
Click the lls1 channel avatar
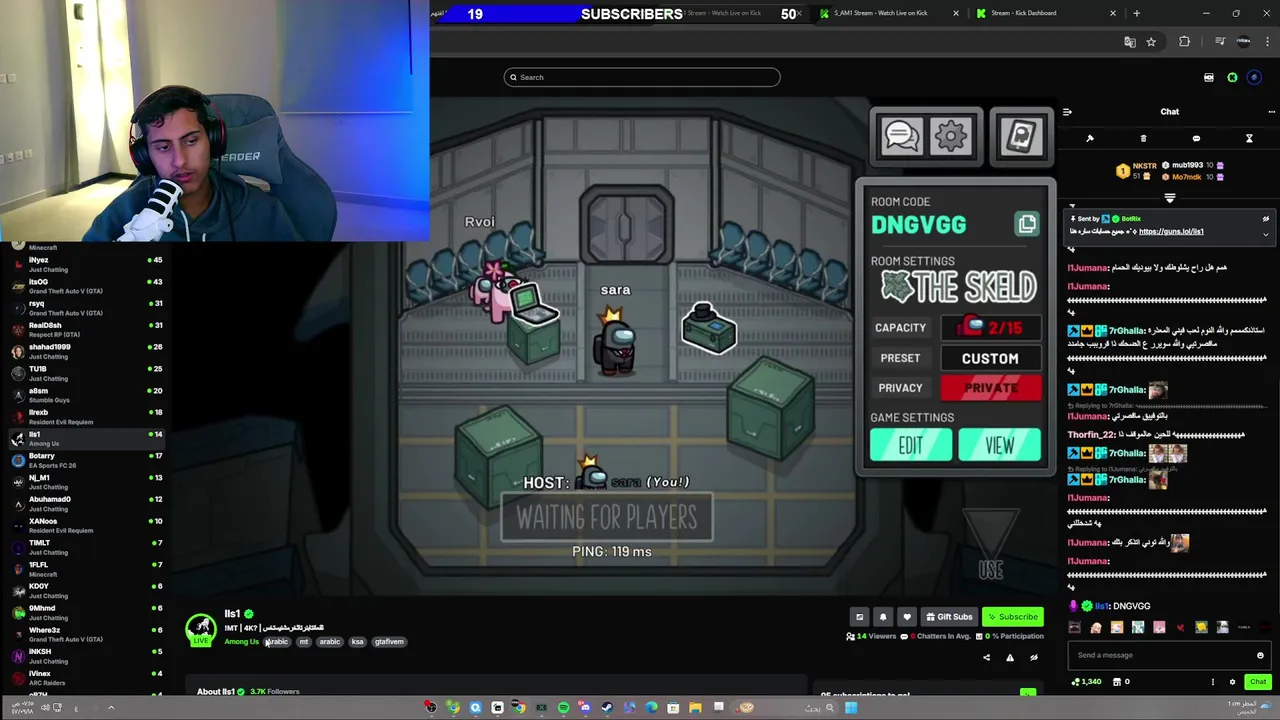tap(201, 628)
